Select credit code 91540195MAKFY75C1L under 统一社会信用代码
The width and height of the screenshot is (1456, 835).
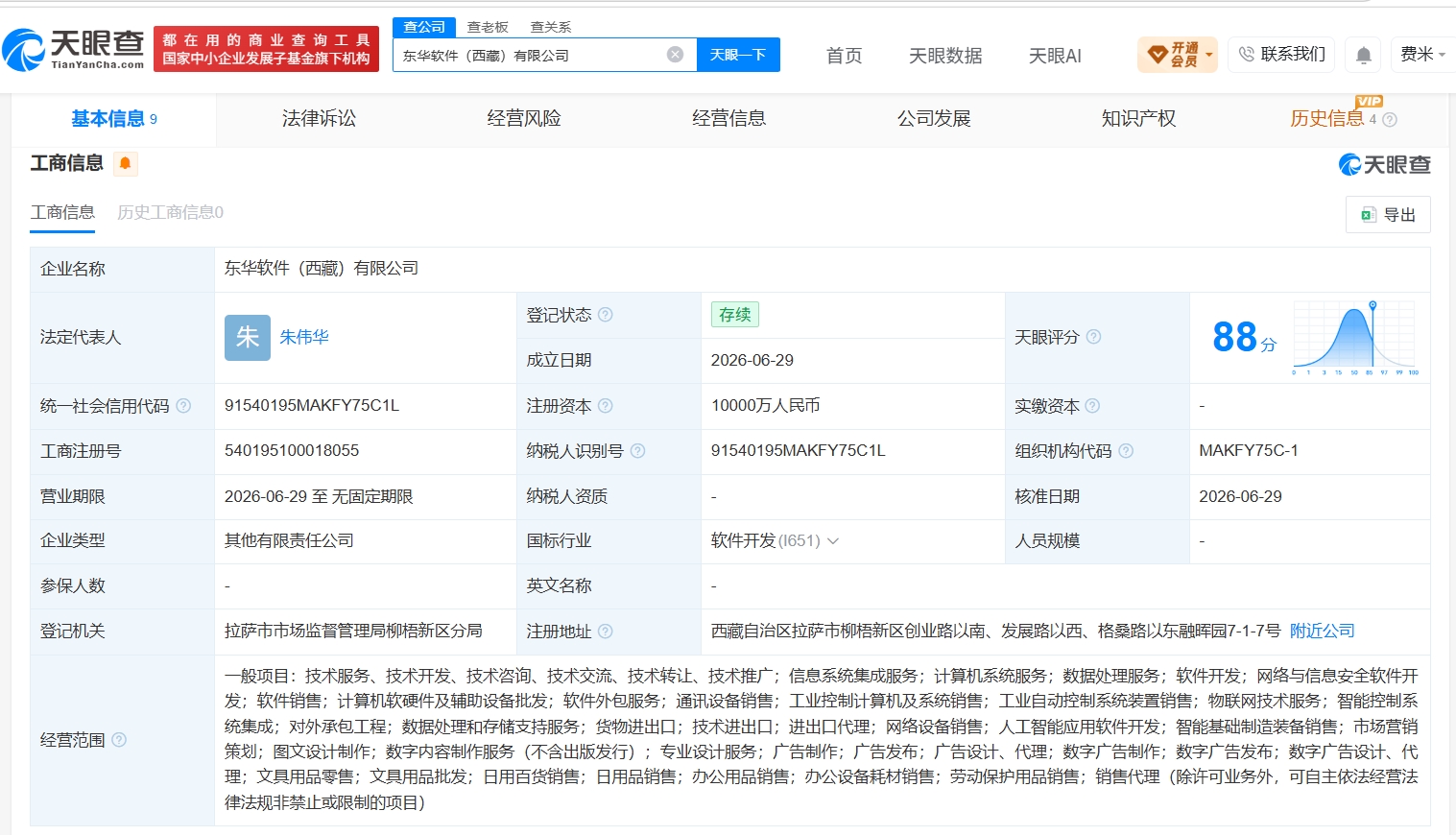click(312, 406)
